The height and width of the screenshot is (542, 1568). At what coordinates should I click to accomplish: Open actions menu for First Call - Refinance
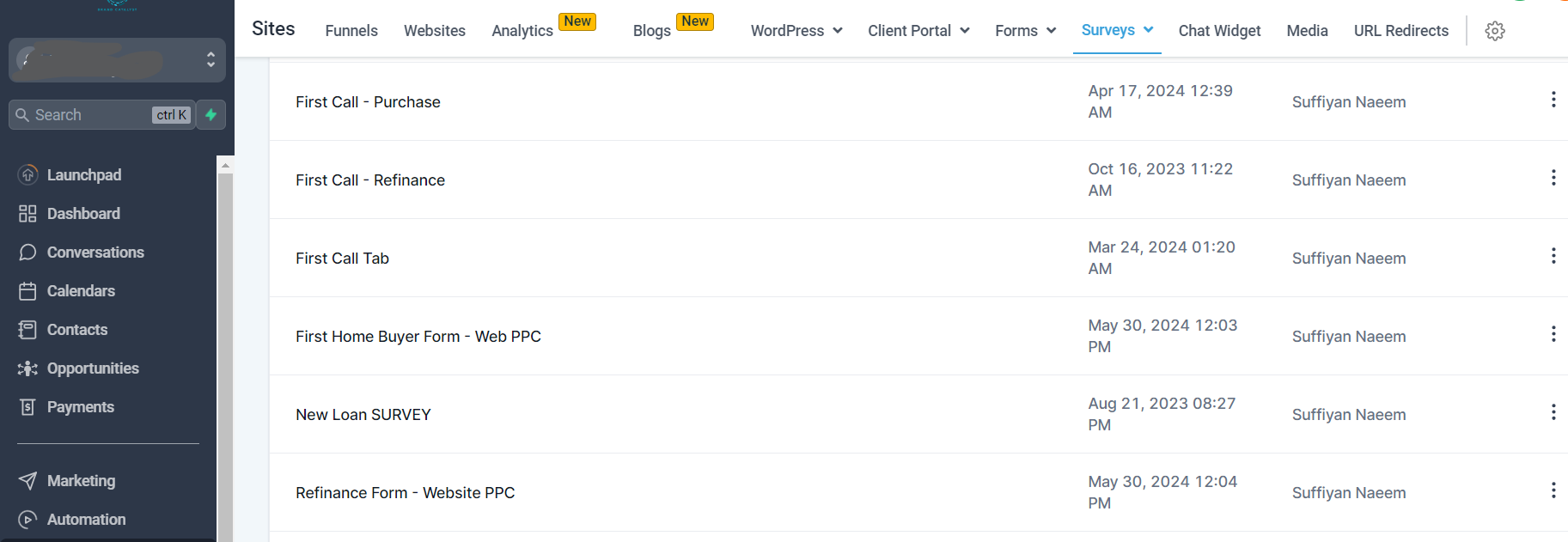[x=1553, y=178]
